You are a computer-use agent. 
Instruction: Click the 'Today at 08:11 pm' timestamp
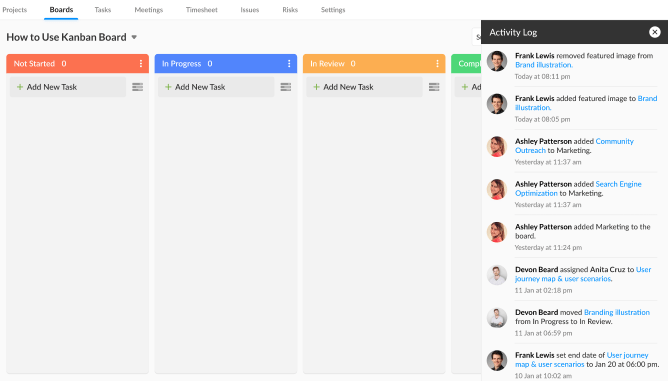pyautogui.click(x=542, y=77)
